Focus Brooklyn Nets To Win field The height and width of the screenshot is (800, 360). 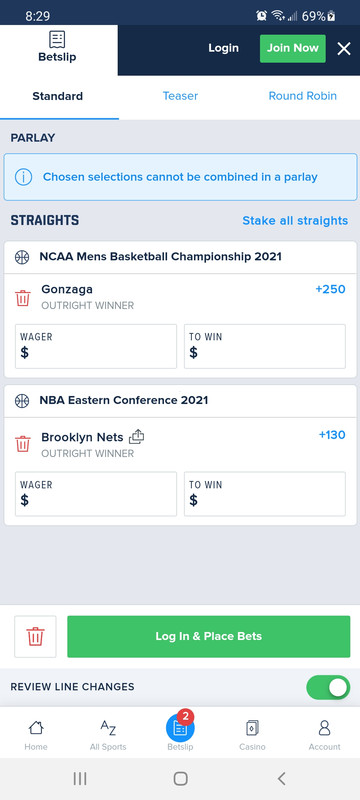pos(265,494)
